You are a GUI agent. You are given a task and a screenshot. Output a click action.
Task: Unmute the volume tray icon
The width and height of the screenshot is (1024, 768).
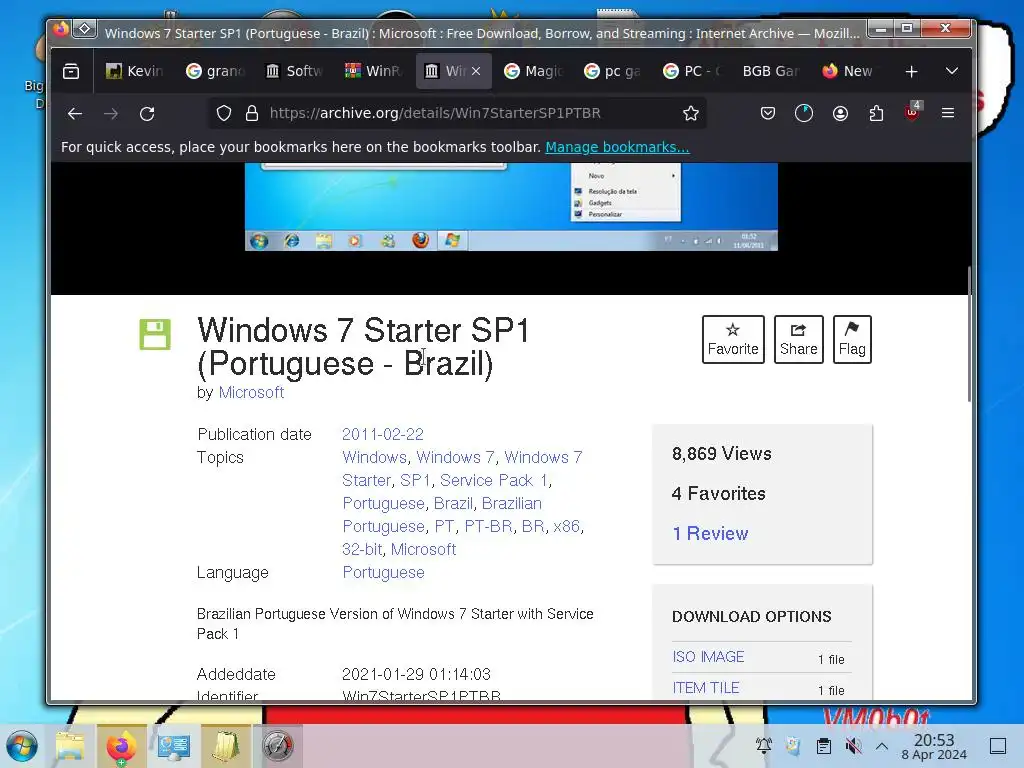[853, 746]
